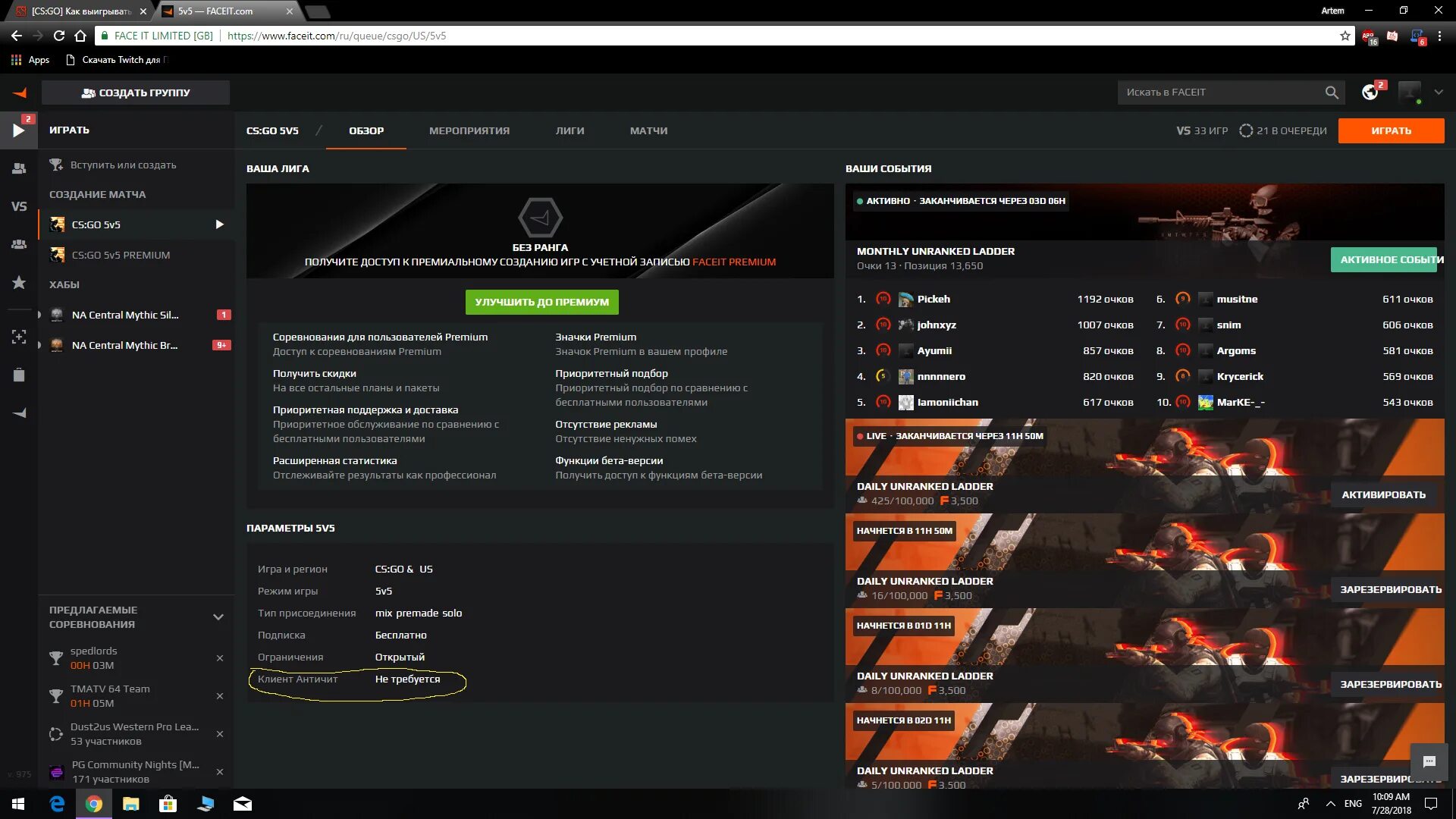Expand NA Central Mythic Bronze hub arrow
The width and height of the screenshot is (1456, 819).
tap(39, 345)
